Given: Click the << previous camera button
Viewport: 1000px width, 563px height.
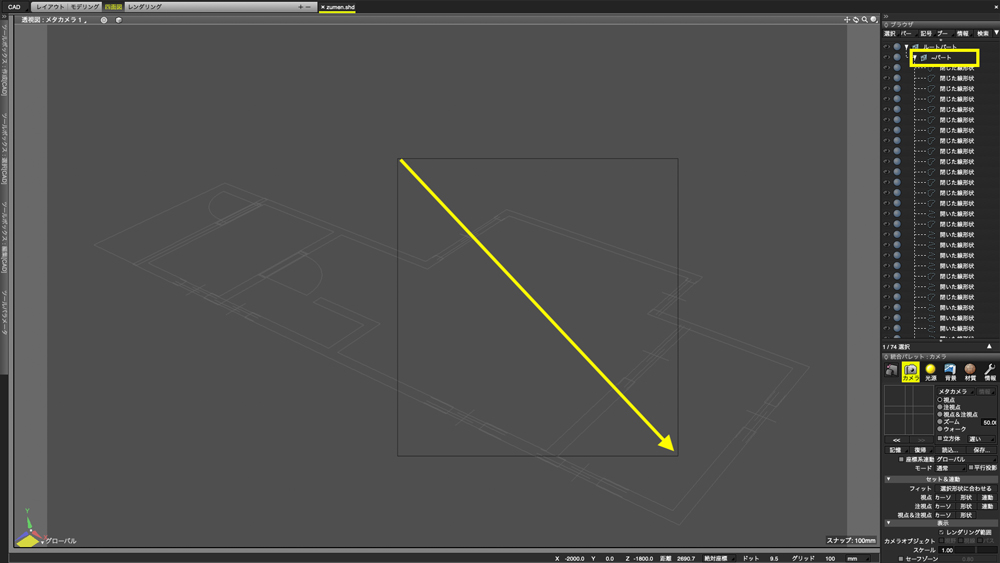Looking at the screenshot, I should [897, 440].
